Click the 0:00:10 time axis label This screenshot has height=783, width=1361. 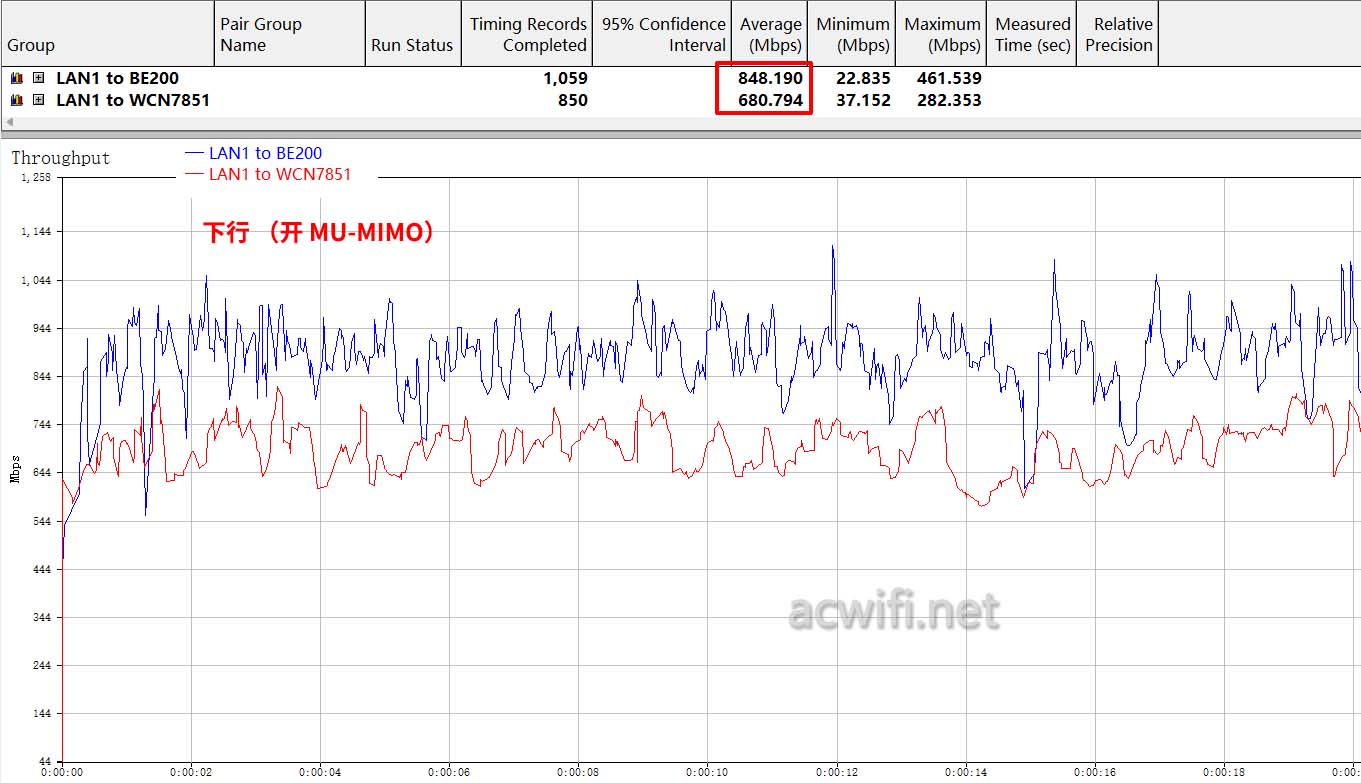click(x=707, y=773)
